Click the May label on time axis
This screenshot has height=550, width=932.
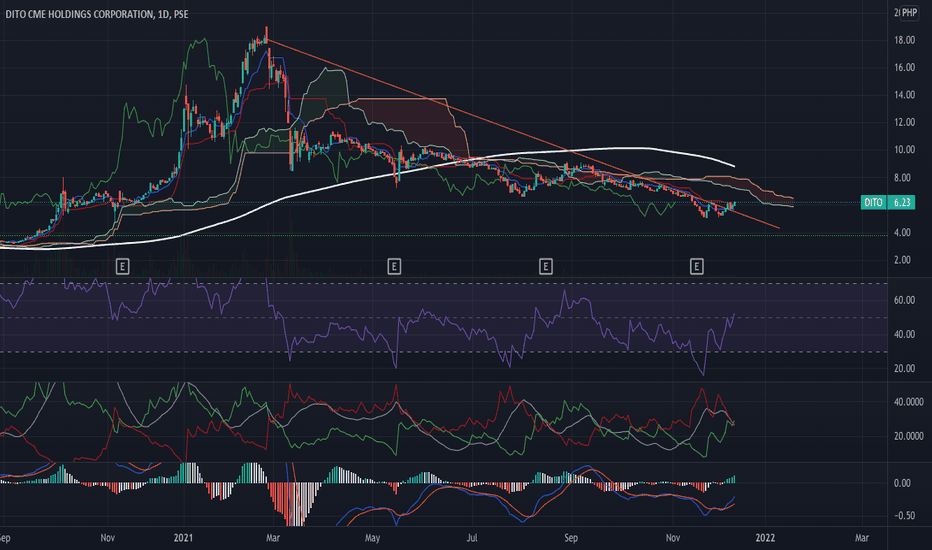(x=372, y=538)
